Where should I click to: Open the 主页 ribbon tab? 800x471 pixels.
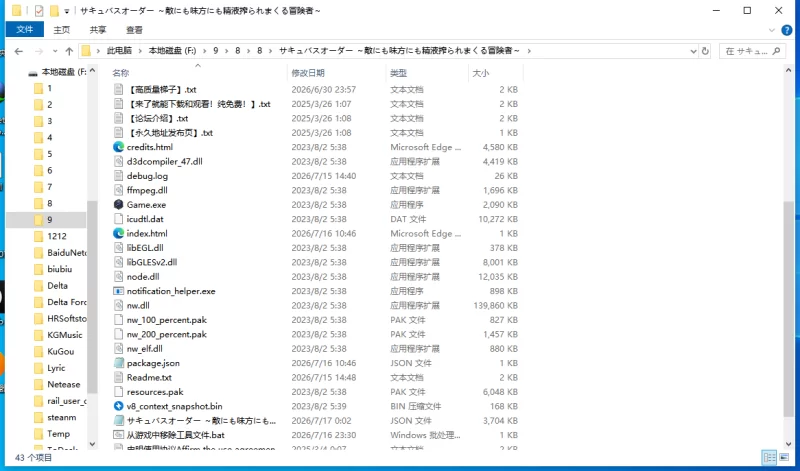(x=62, y=30)
